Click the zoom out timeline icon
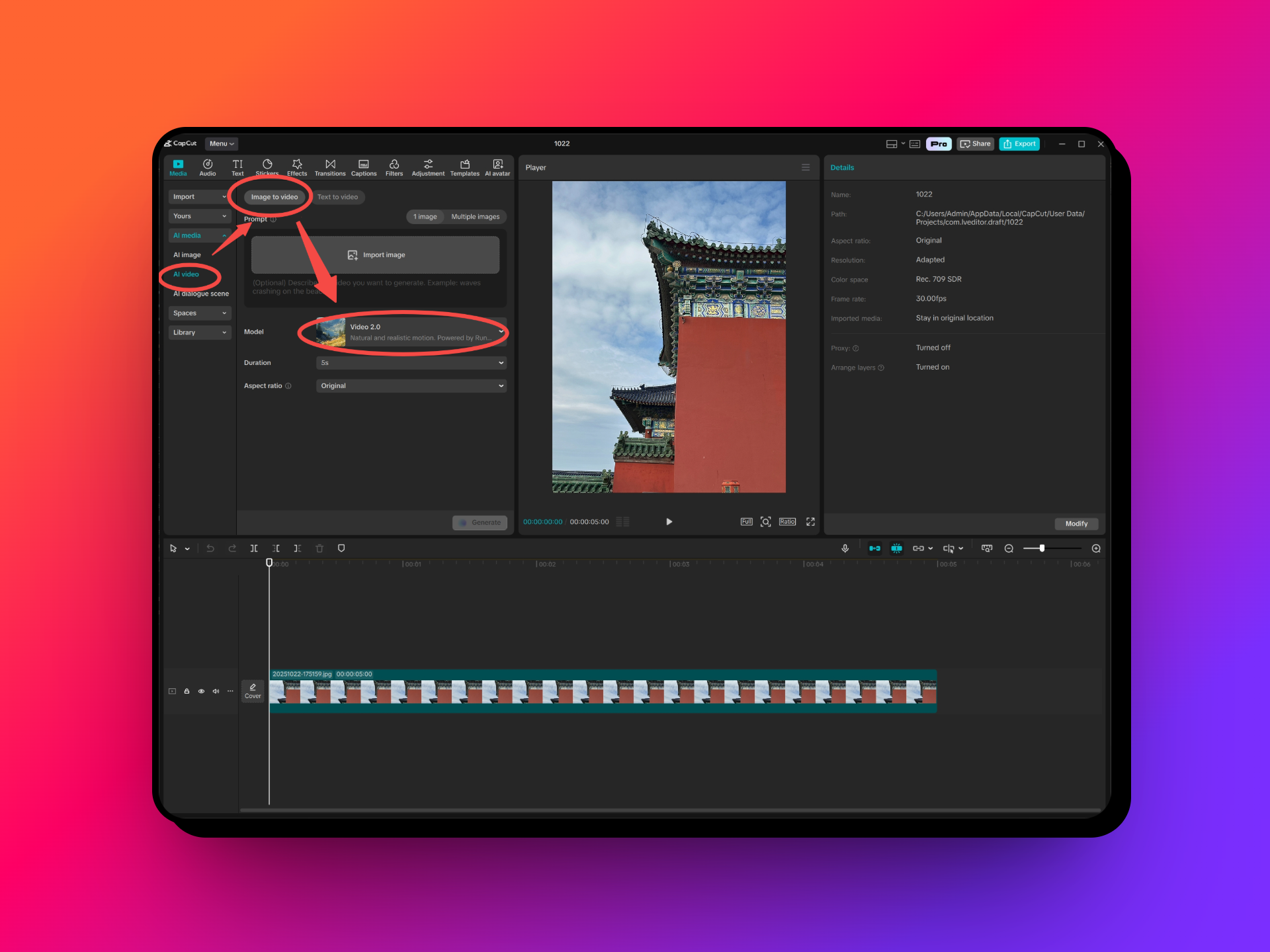The width and height of the screenshot is (1270, 952). 1009,548
